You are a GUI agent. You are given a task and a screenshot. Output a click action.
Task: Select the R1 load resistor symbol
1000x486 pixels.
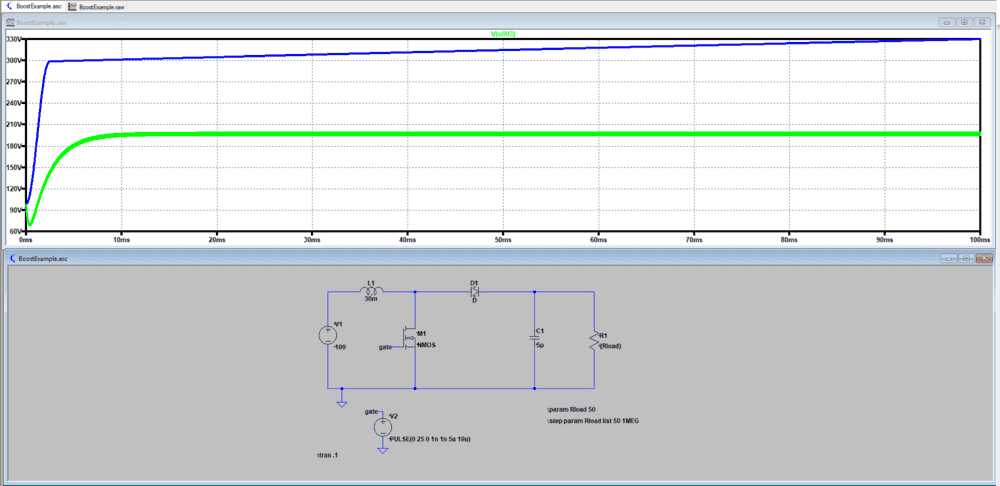click(594, 340)
